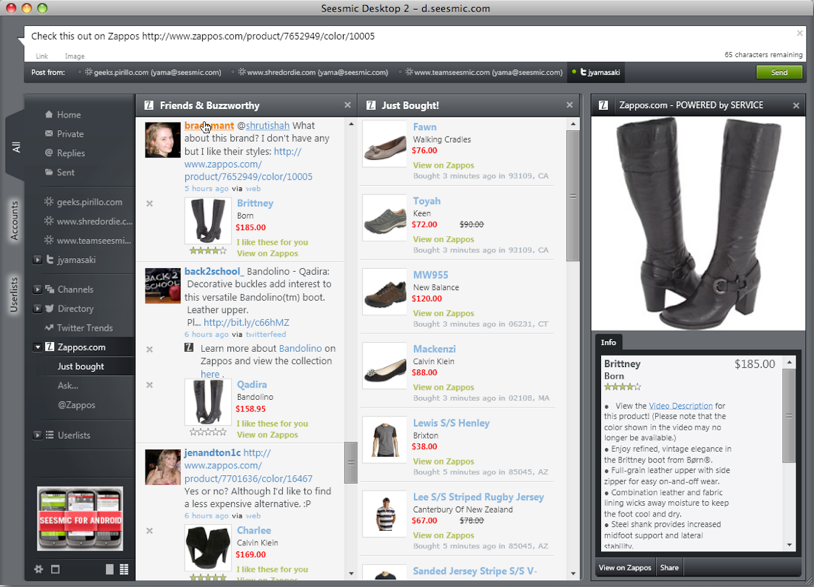Click the Link option under compose box
Image resolution: width=814 pixels, height=587 pixels.
[42, 56]
